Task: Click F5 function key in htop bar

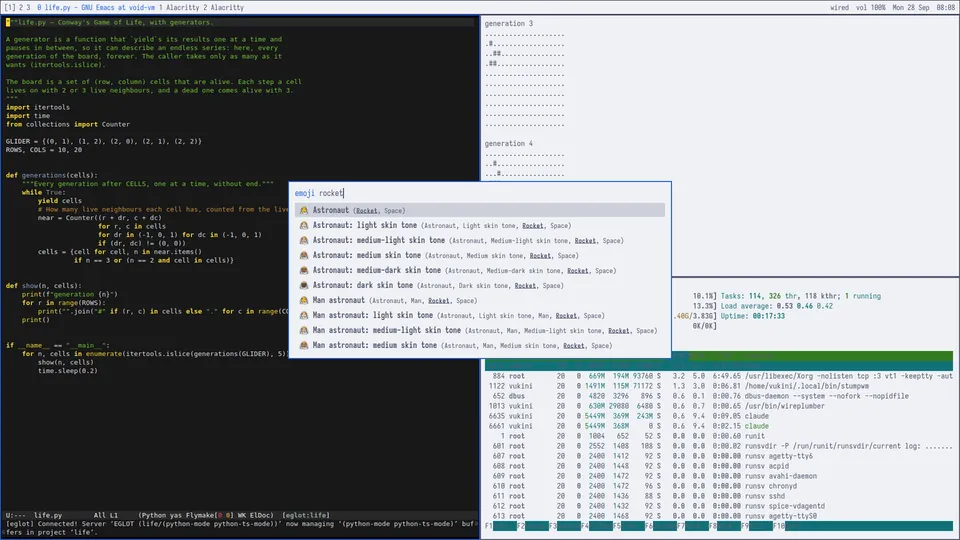Action: coord(617,526)
